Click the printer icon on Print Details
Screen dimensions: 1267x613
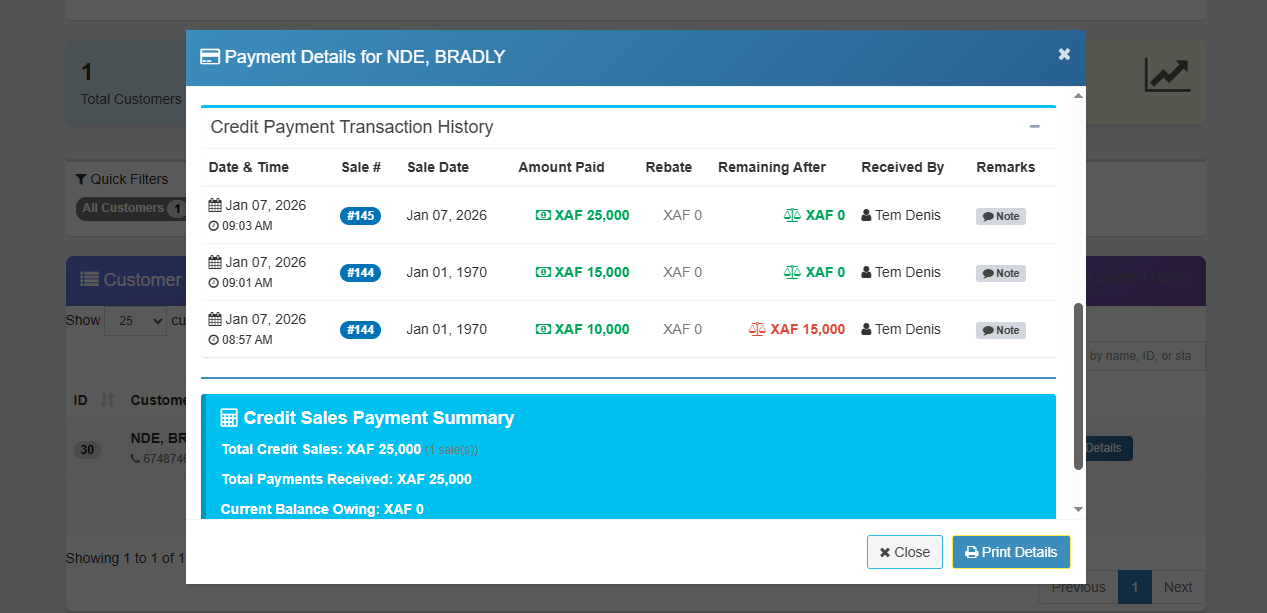point(971,551)
